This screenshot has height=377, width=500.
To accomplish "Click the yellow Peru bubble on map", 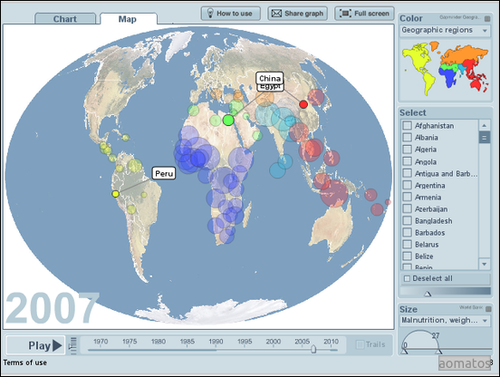I will 115,194.
